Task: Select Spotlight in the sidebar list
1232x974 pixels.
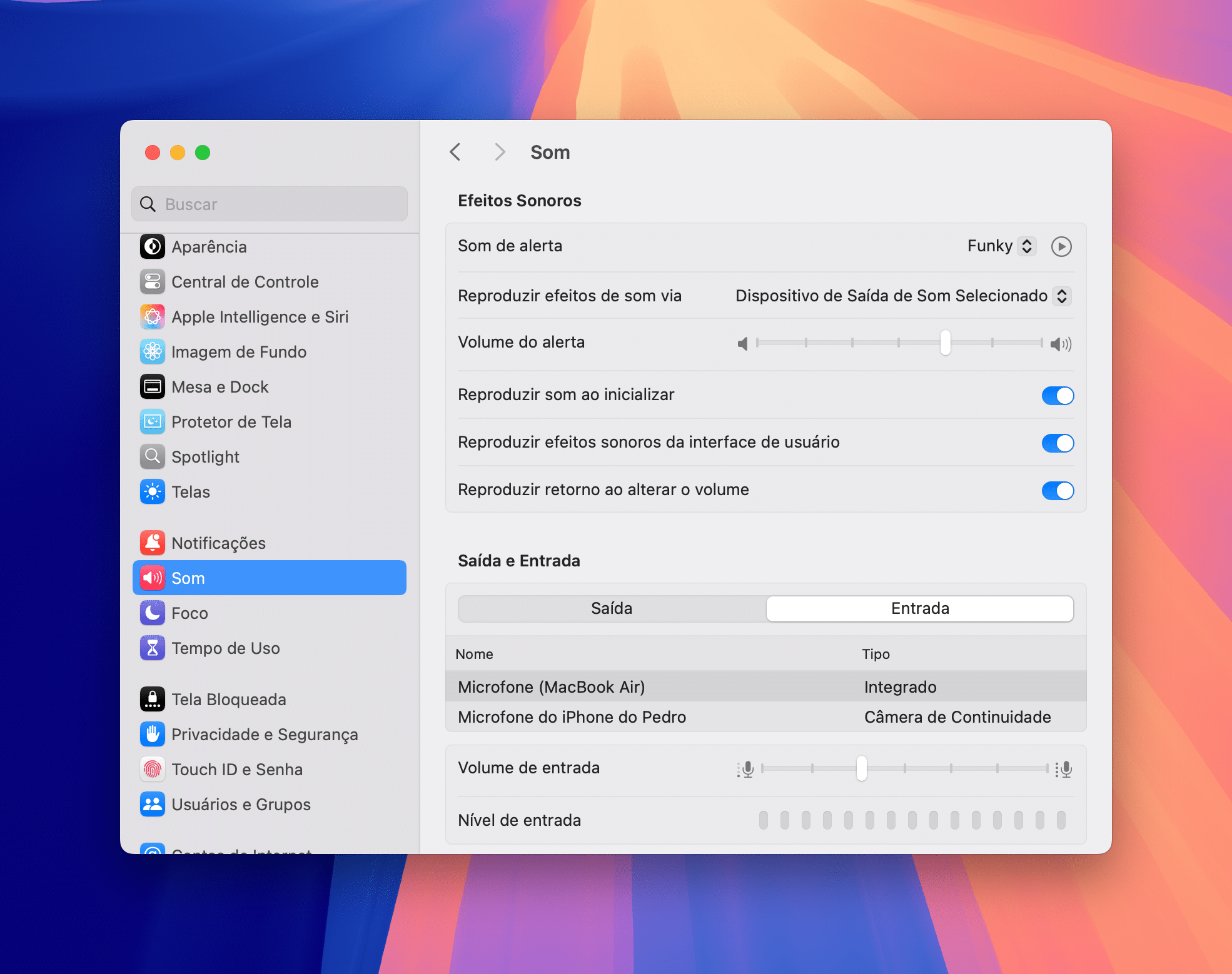Action: [x=270, y=457]
